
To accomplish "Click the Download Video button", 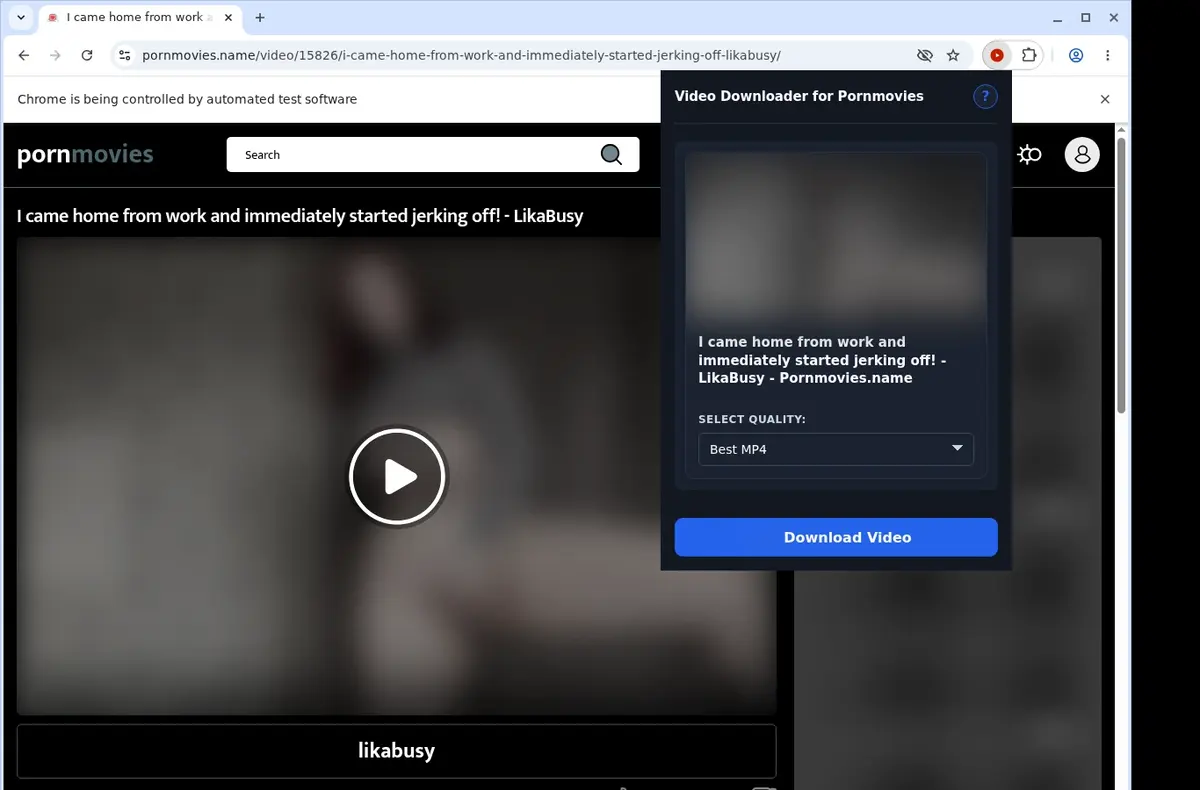I will (836, 537).
